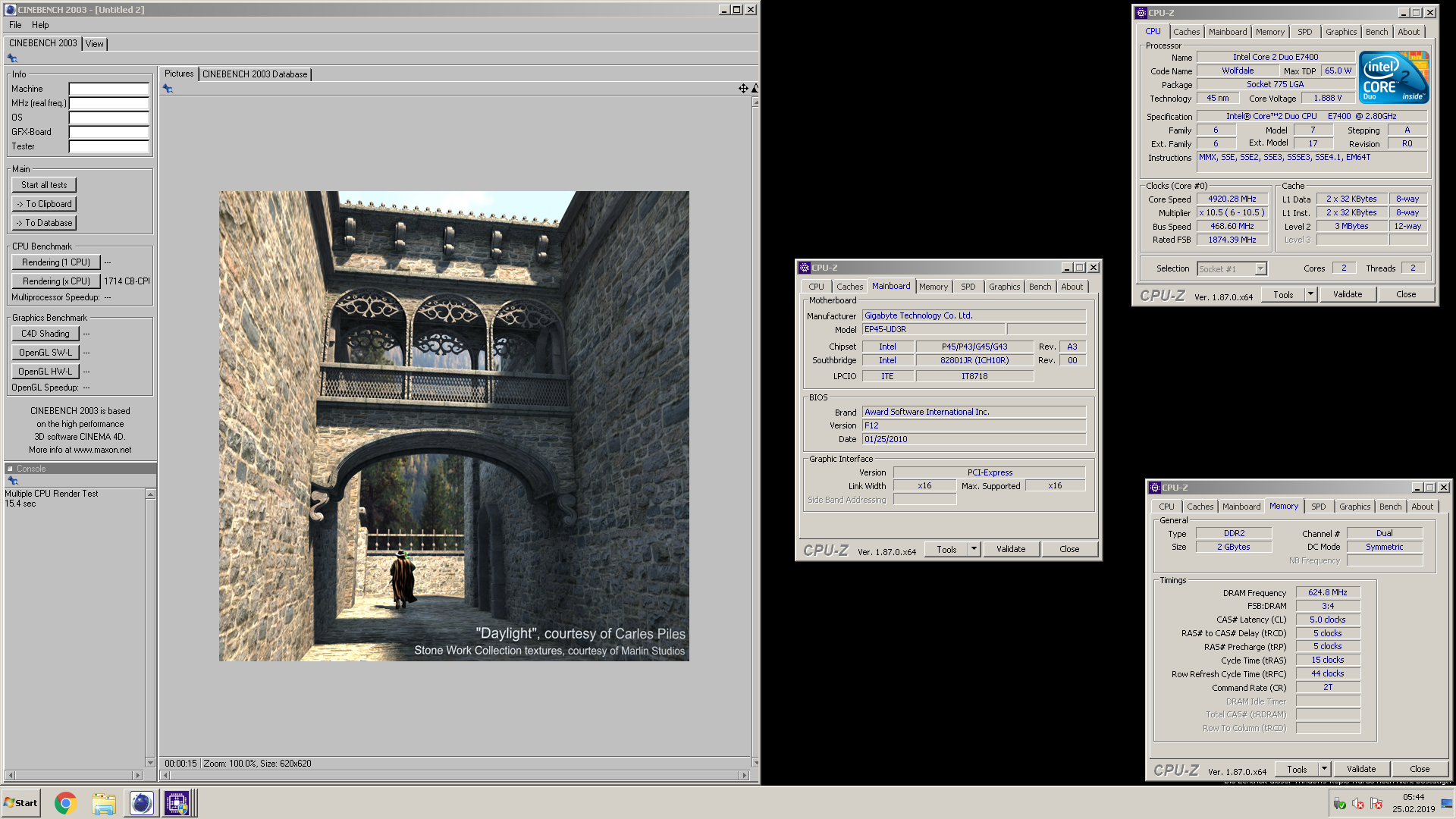Open Caches tab in CPU-Z CPU window

click(1187, 32)
